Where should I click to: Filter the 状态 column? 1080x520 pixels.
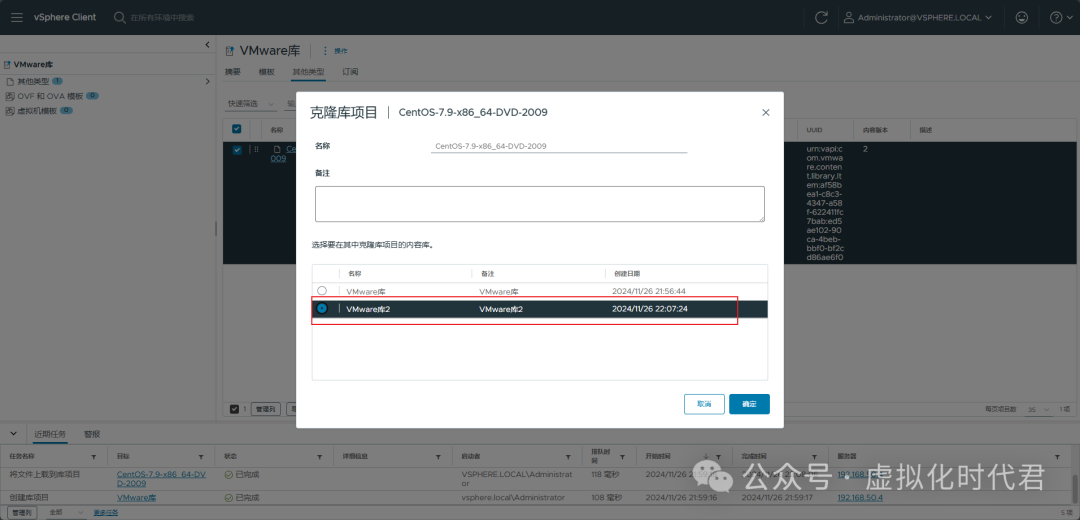point(320,457)
